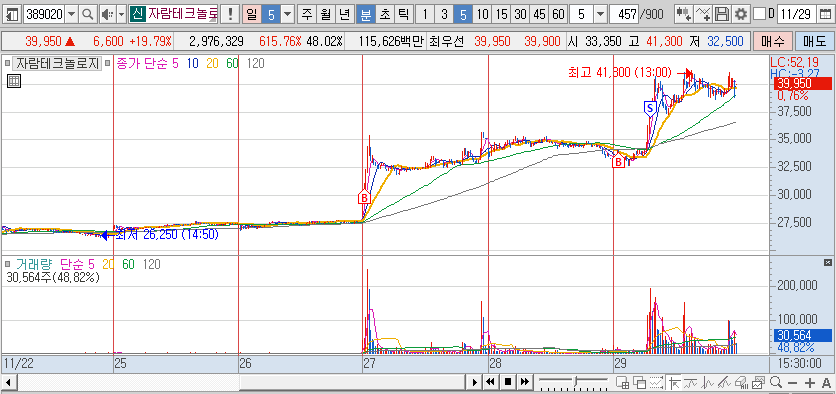Select daily 일 period
The height and width of the screenshot is (394, 836).
(x=252, y=14)
